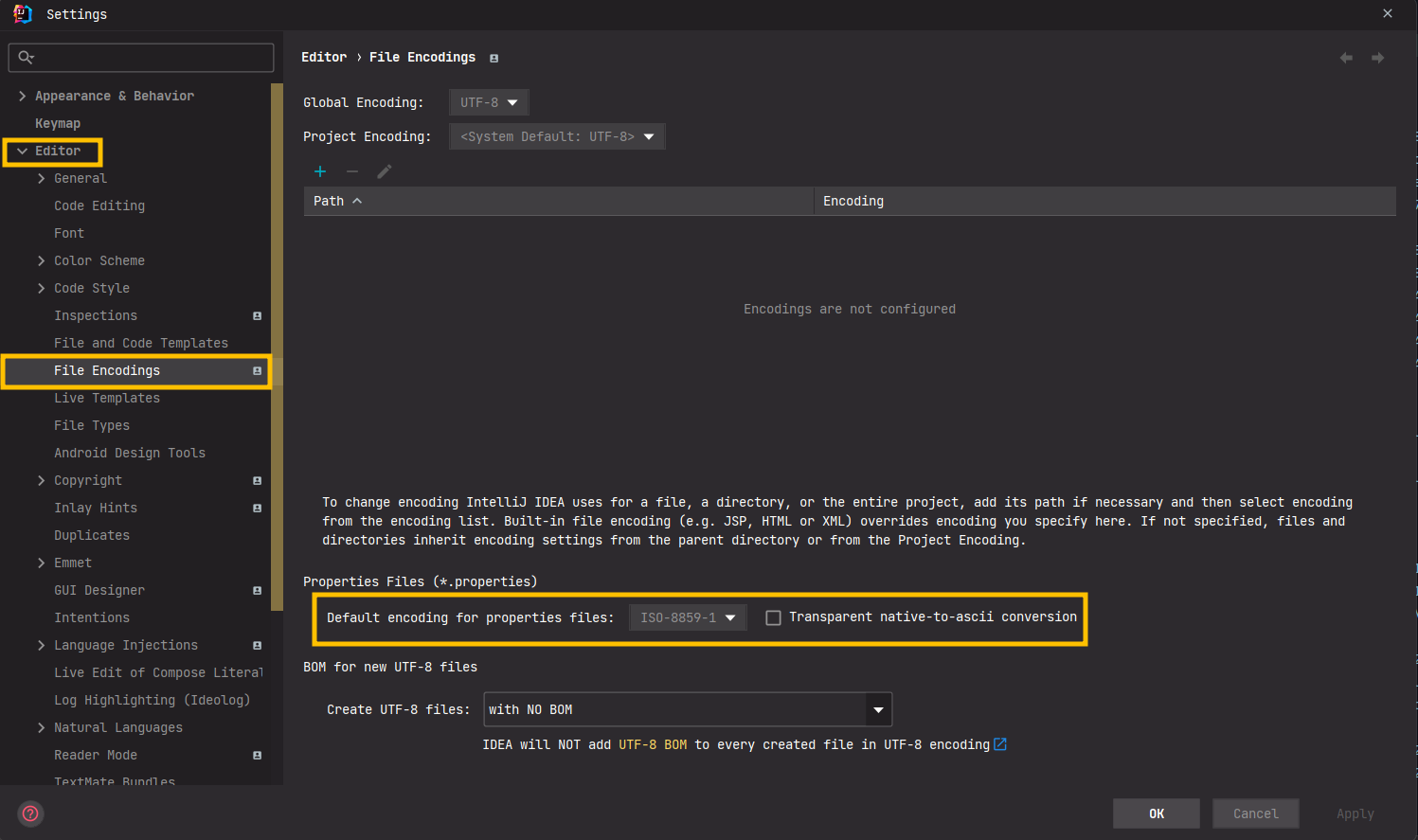Open properties files default encoding dropdown
The width and height of the screenshot is (1418, 840).
pyautogui.click(x=688, y=617)
